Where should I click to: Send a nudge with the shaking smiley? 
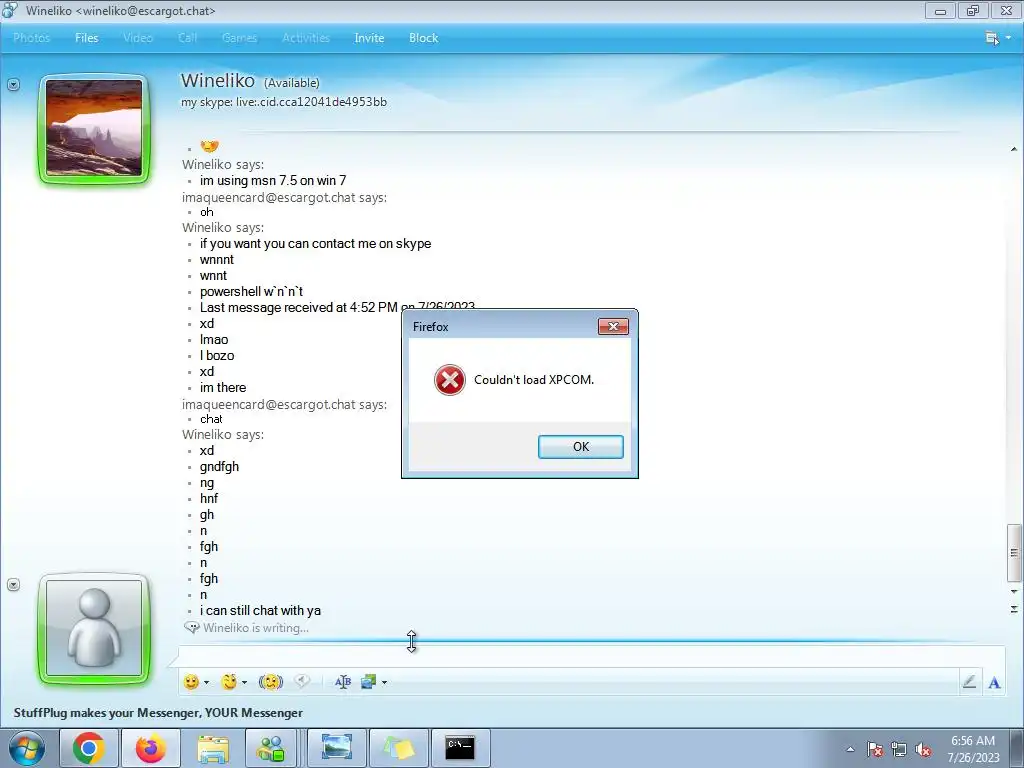click(x=270, y=682)
